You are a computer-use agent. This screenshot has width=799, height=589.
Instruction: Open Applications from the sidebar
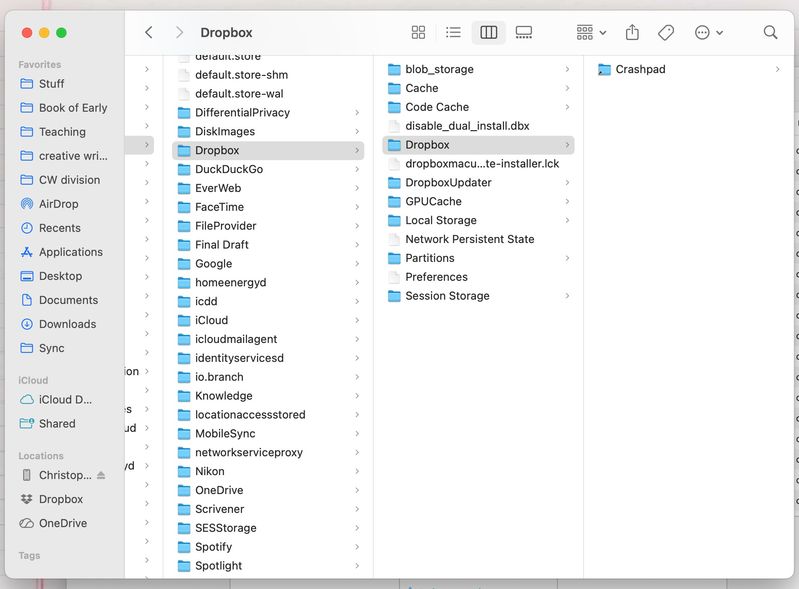click(x=70, y=252)
